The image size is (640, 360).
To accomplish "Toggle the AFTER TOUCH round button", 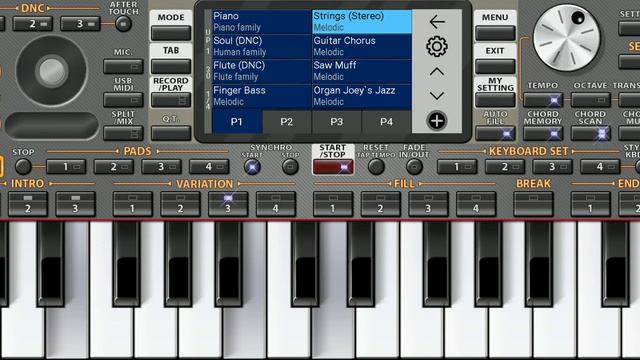I will coord(123,24).
